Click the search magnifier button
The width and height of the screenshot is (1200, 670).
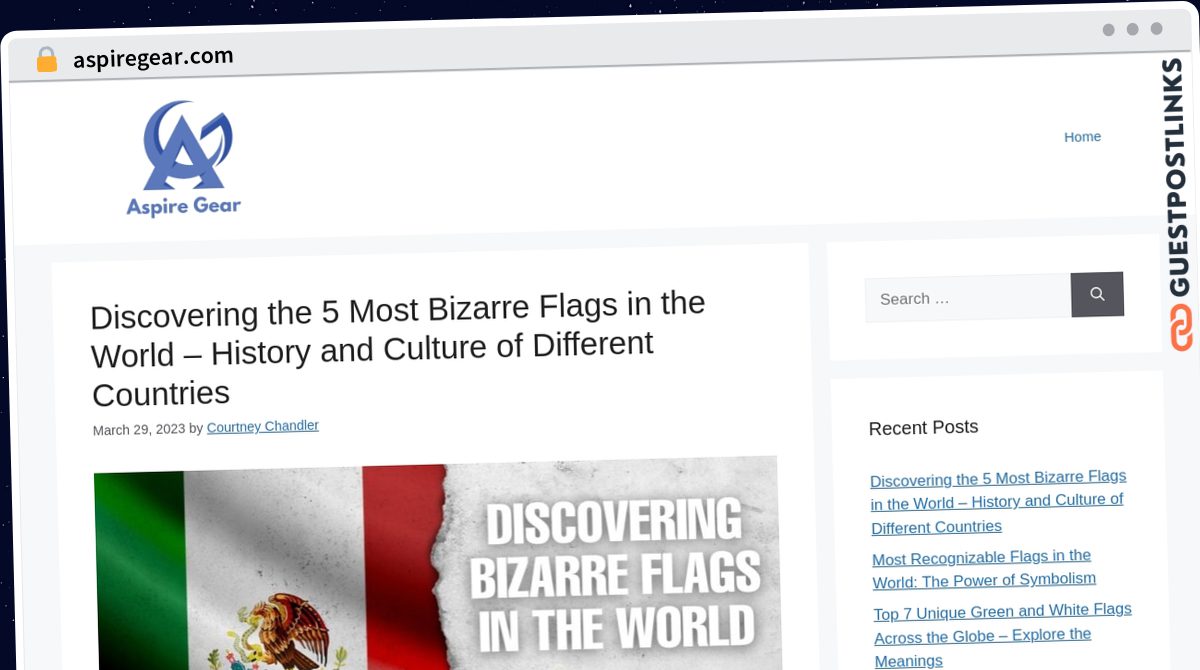1097,294
